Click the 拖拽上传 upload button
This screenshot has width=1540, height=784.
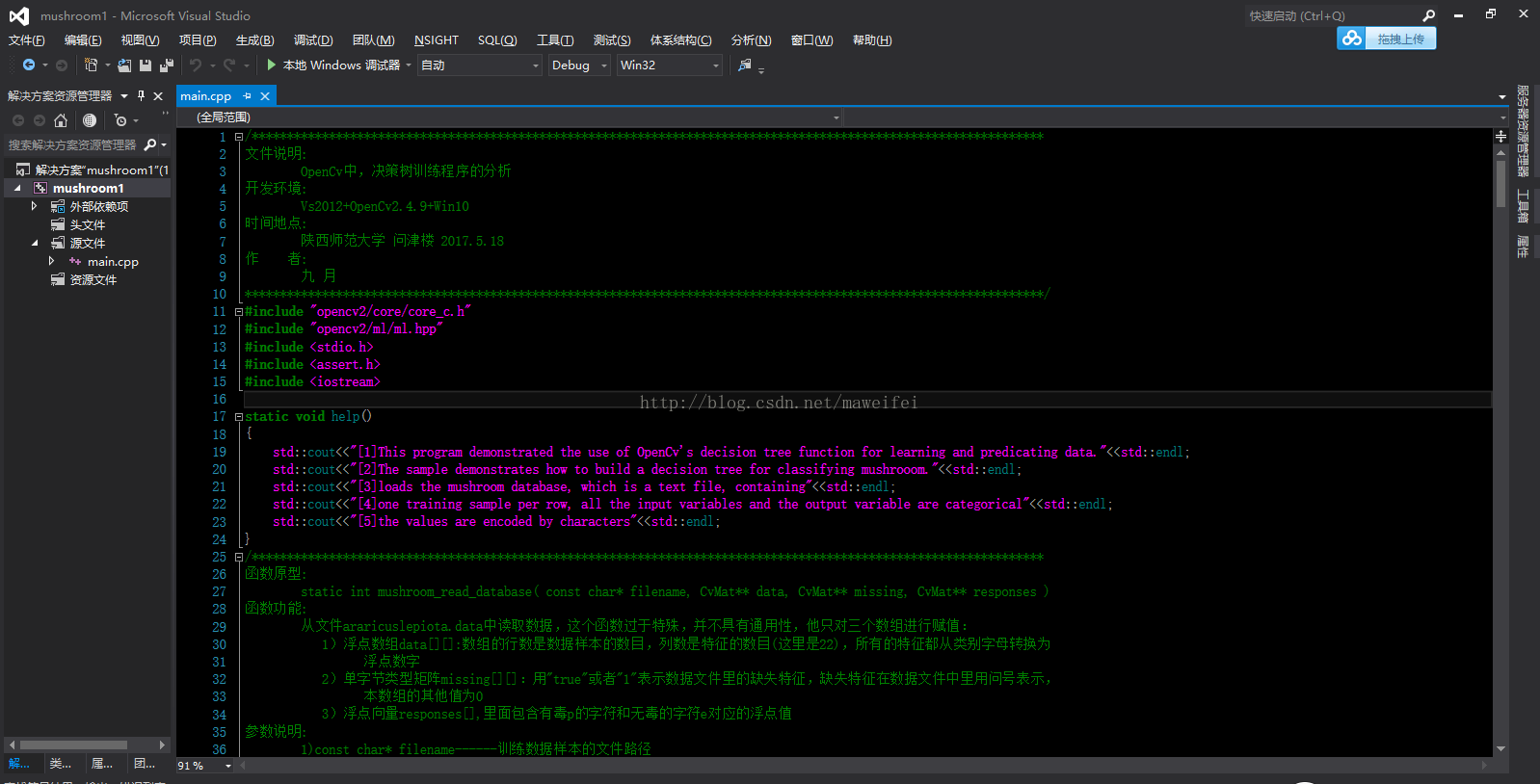1387,39
